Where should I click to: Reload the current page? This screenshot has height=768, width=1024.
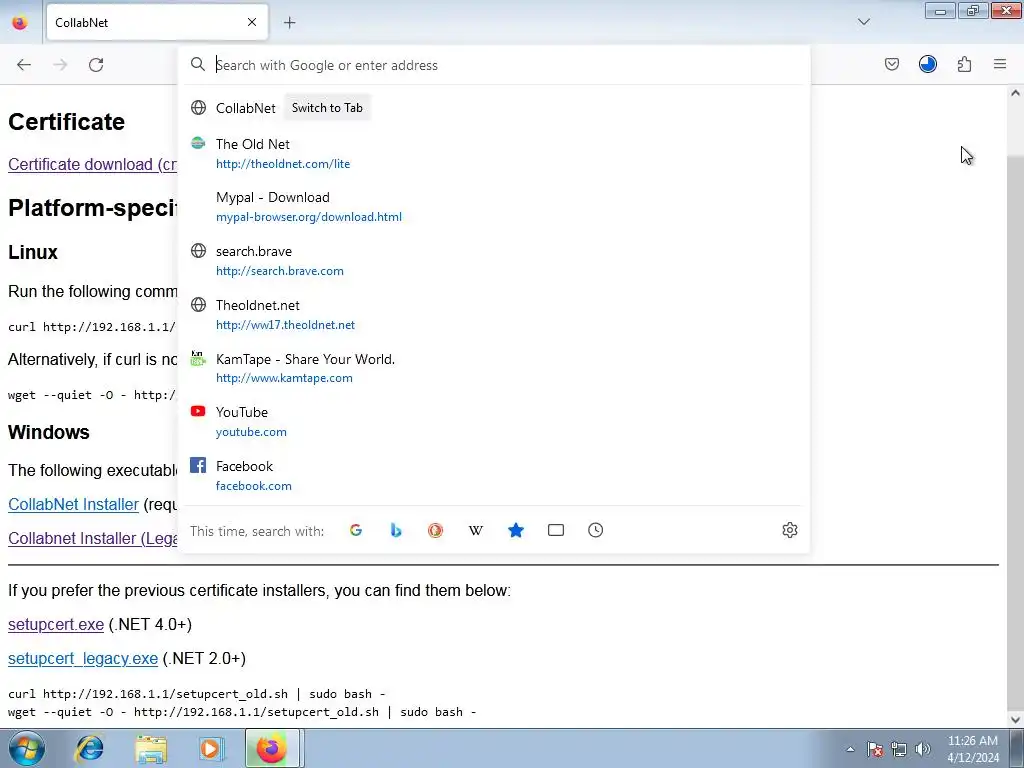[x=96, y=65]
